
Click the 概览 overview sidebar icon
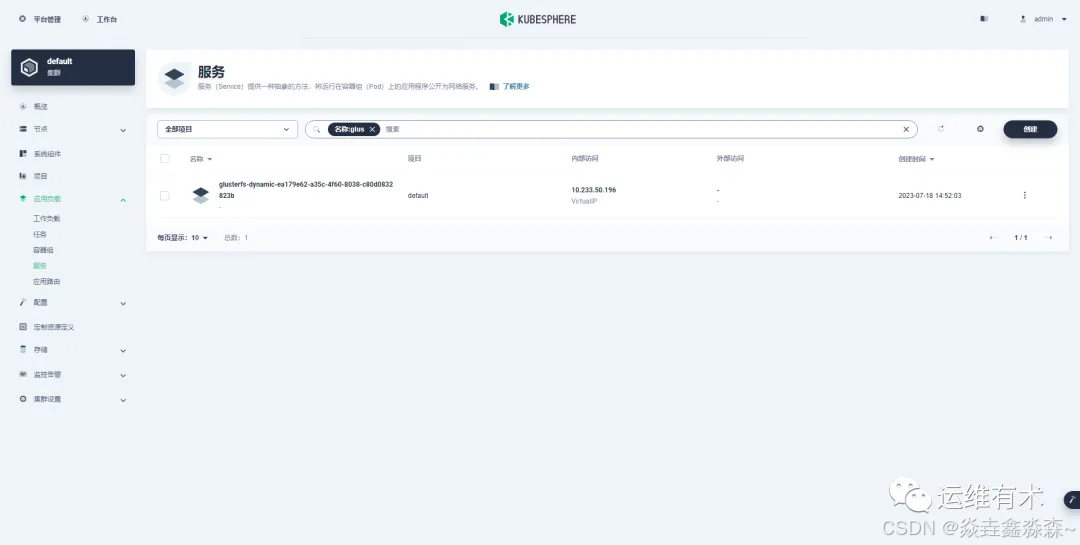pos(23,106)
